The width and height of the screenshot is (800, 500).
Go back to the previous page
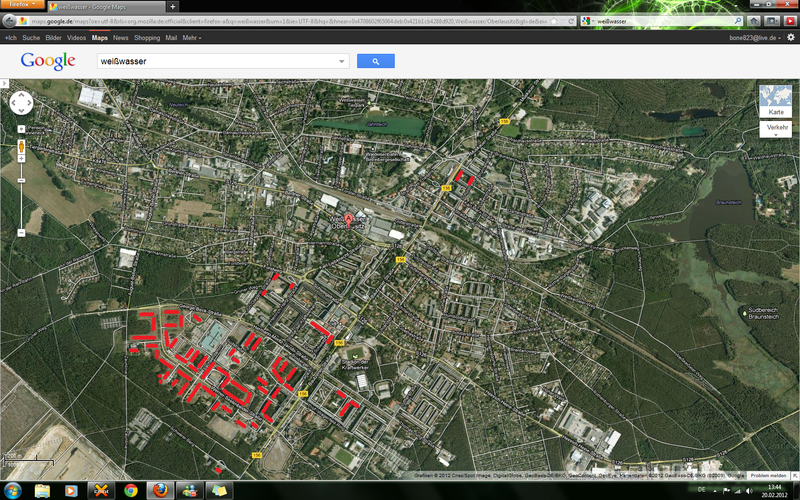[9, 21]
